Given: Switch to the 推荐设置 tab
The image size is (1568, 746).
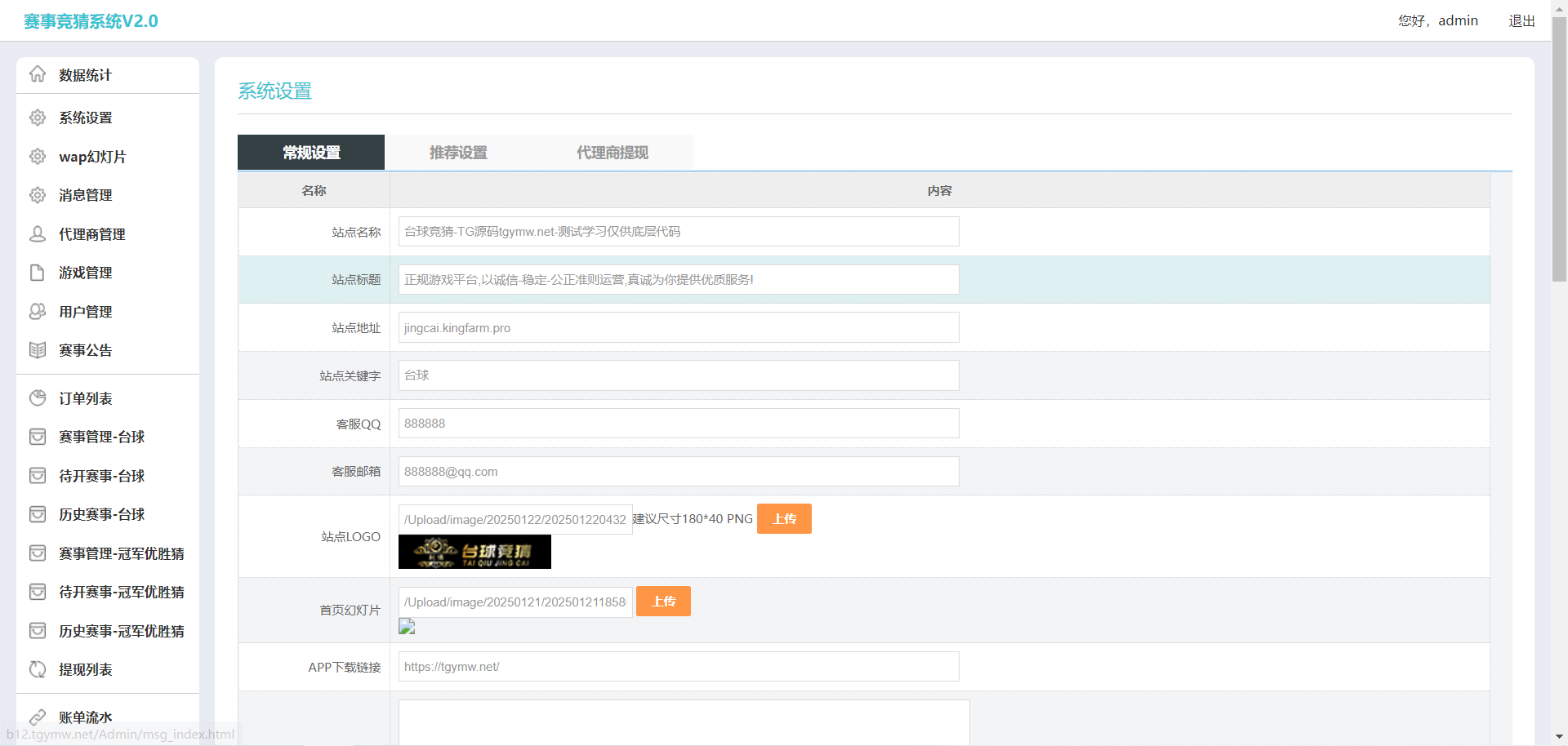Looking at the screenshot, I should click(458, 153).
